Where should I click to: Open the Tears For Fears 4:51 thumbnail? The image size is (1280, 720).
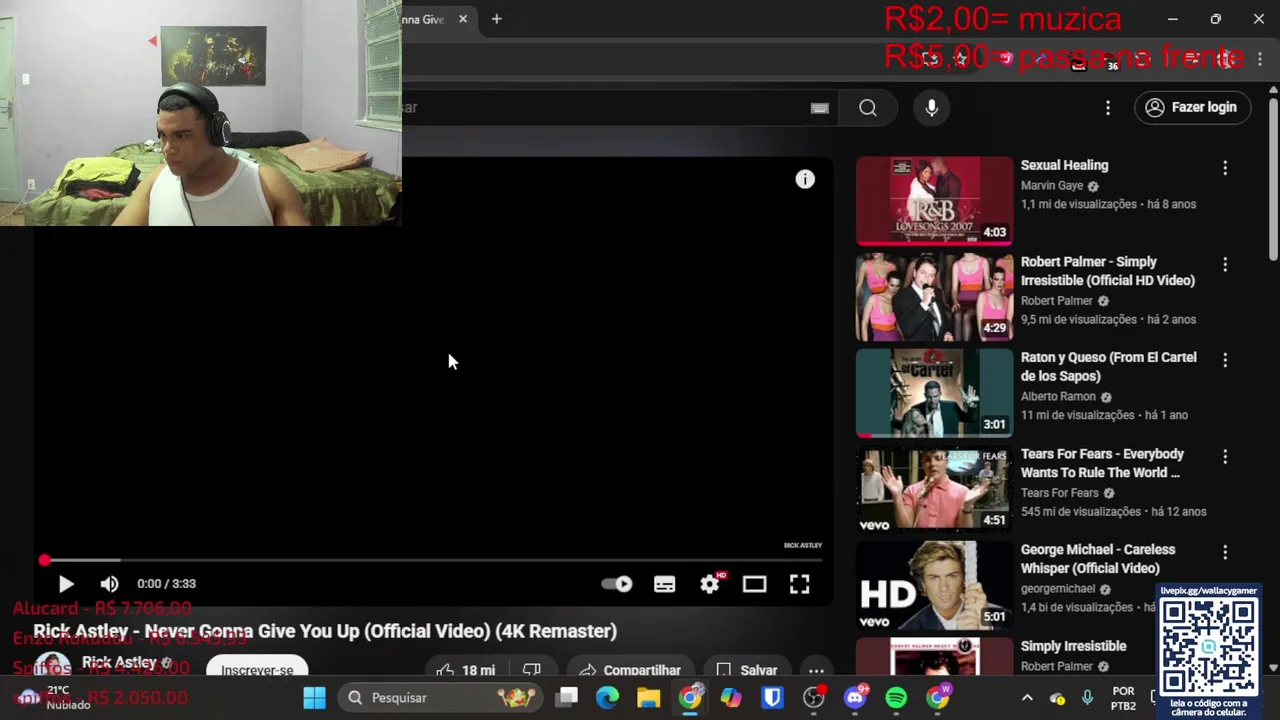click(x=934, y=489)
